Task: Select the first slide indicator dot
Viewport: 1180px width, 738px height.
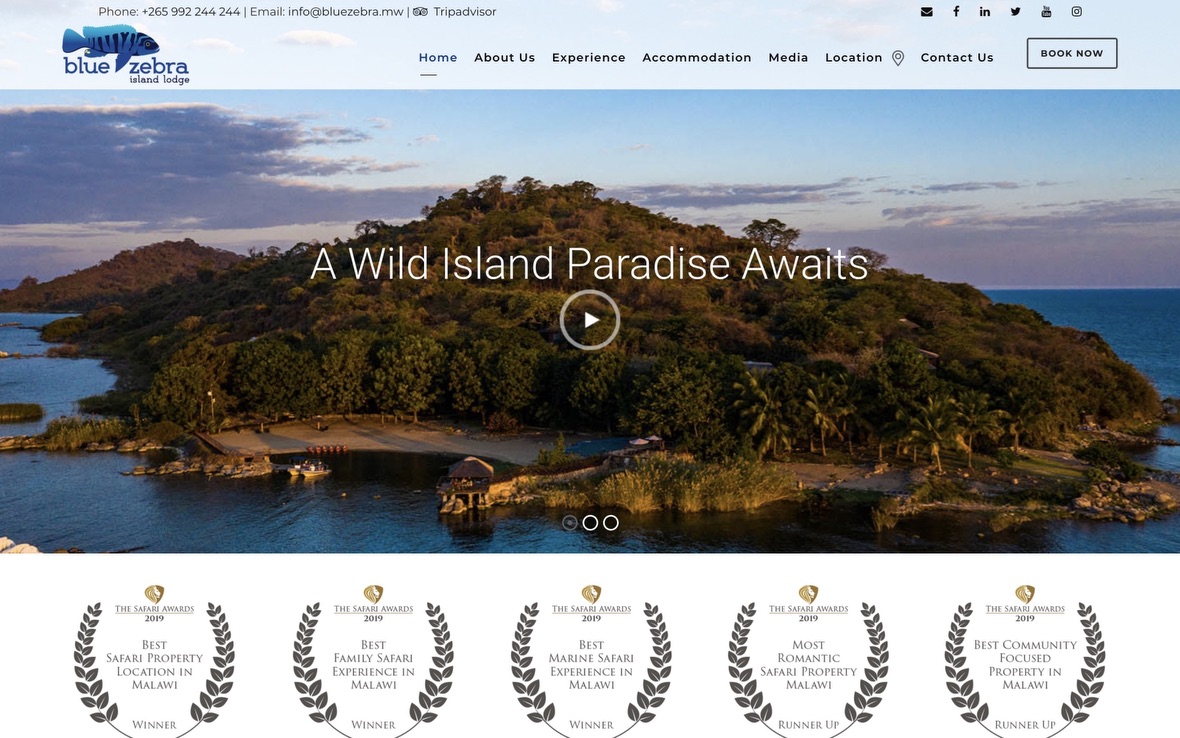Action: (570, 522)
